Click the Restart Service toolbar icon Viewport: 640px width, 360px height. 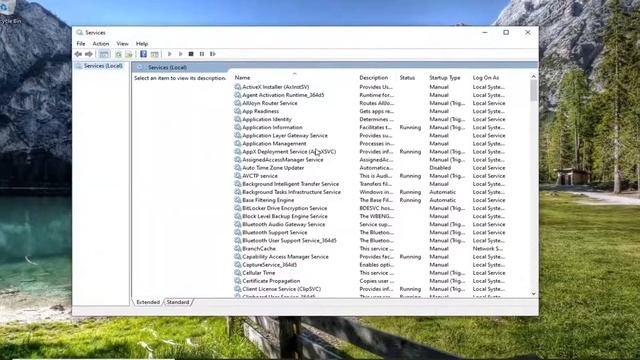coord(213,54)
